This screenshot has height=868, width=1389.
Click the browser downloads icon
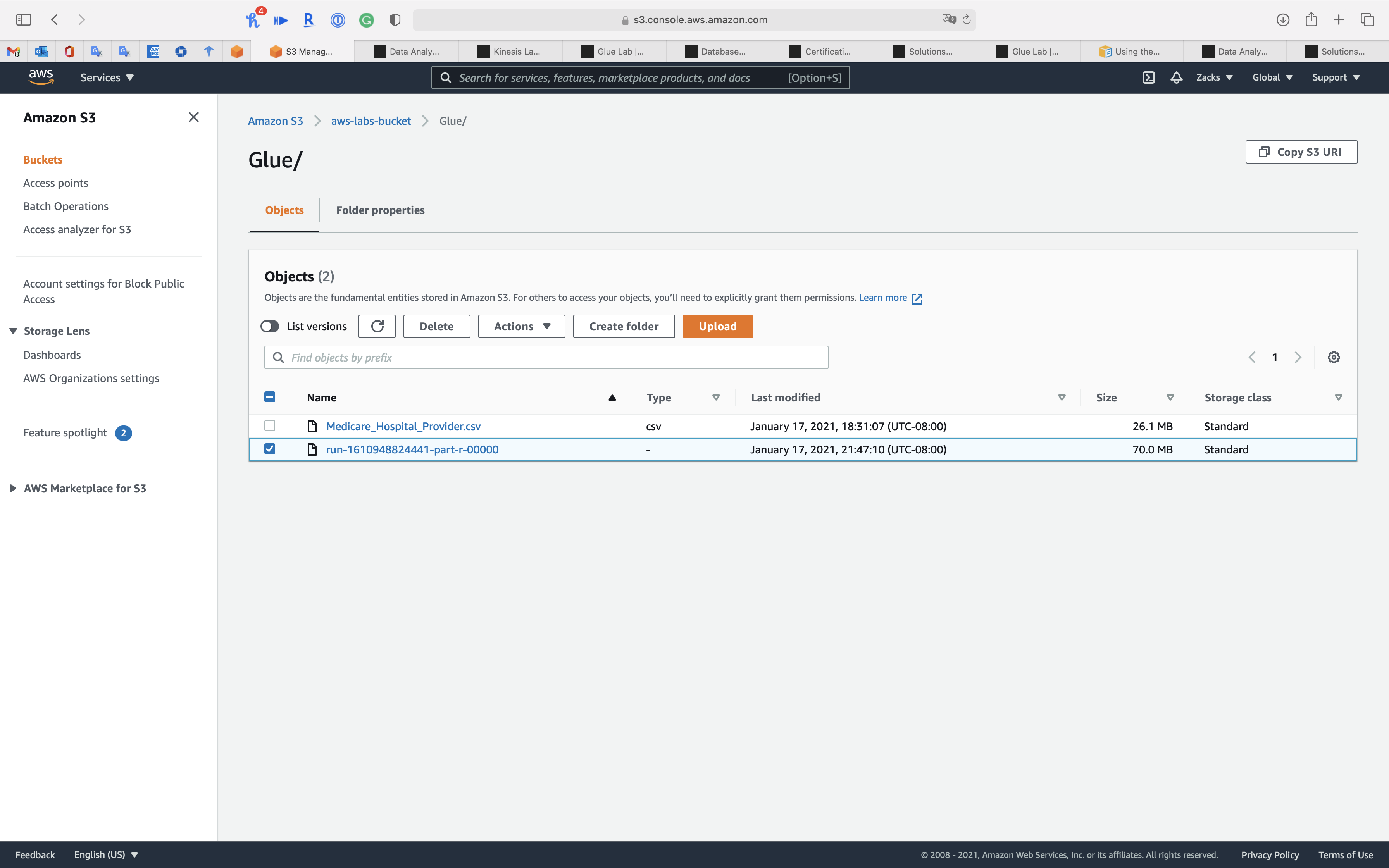coord(1282,19)
